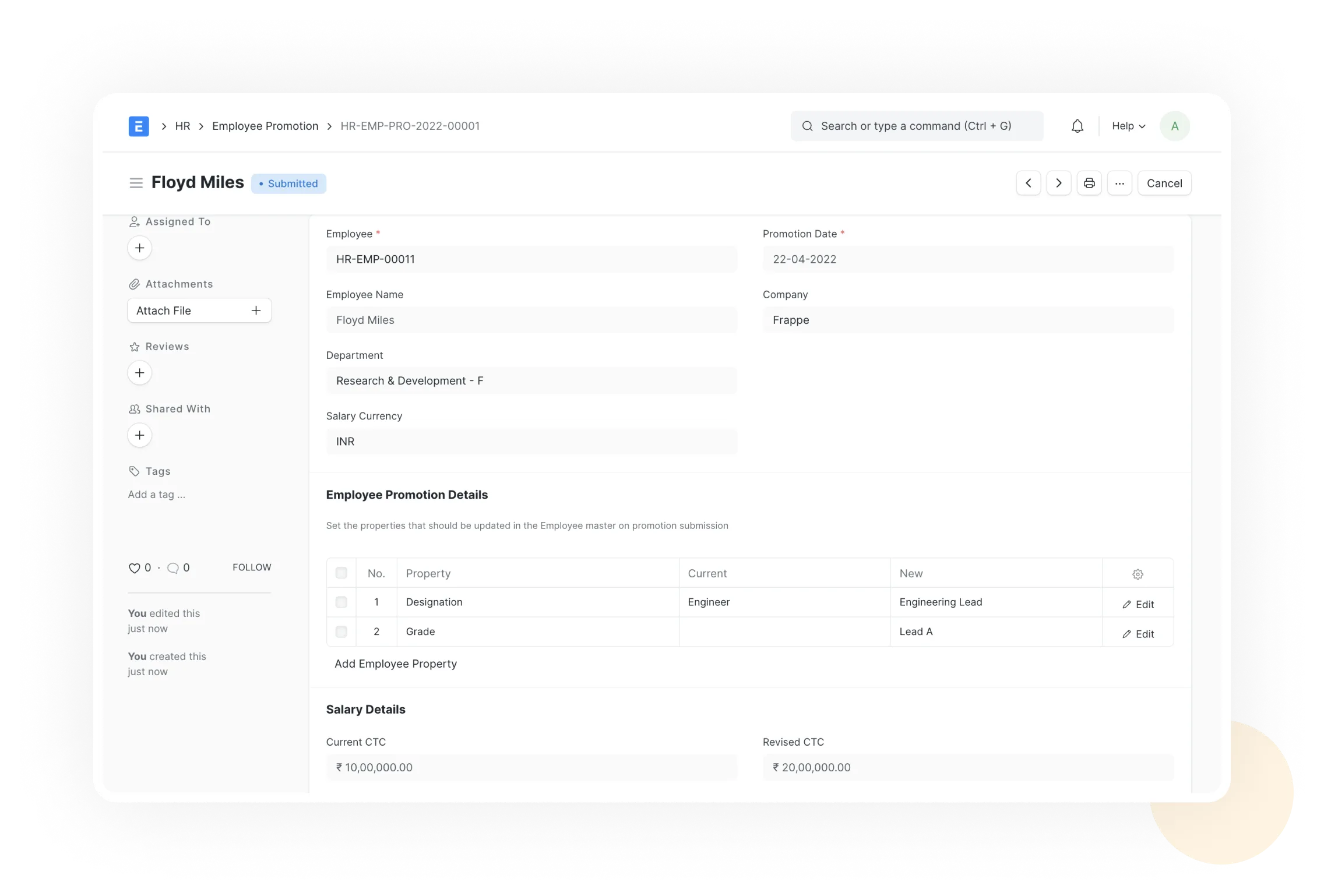Click the Floyd Miles page title

[198, 182]
